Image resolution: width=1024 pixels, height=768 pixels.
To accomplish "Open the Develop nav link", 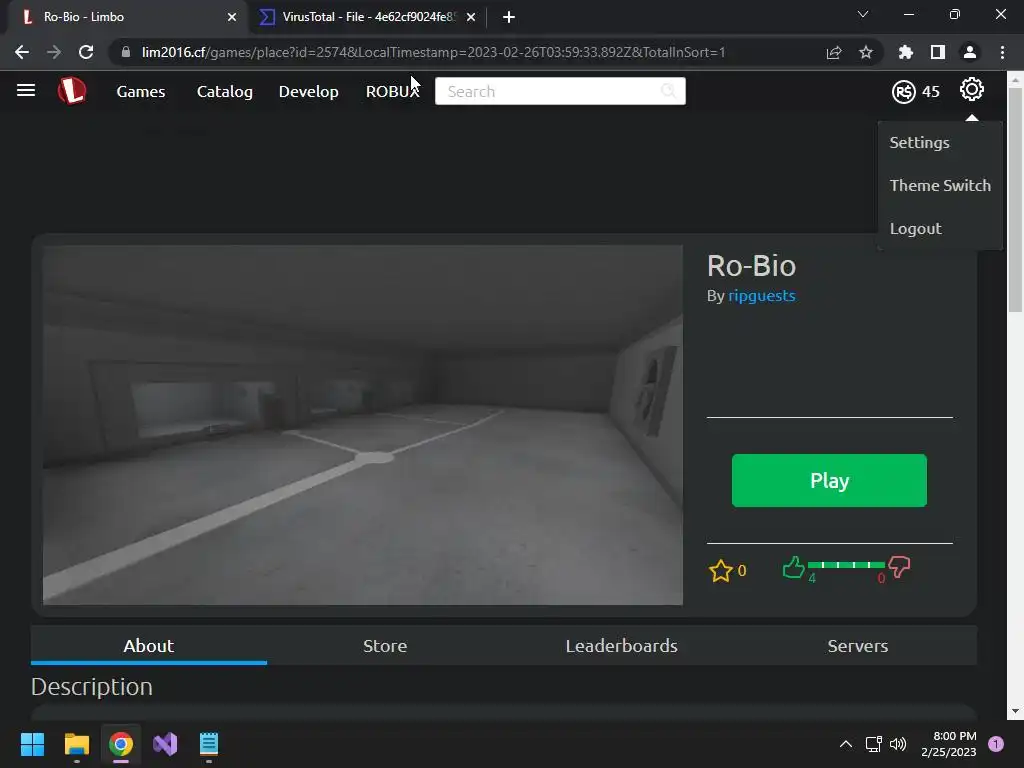I will [x=308, y=91].
